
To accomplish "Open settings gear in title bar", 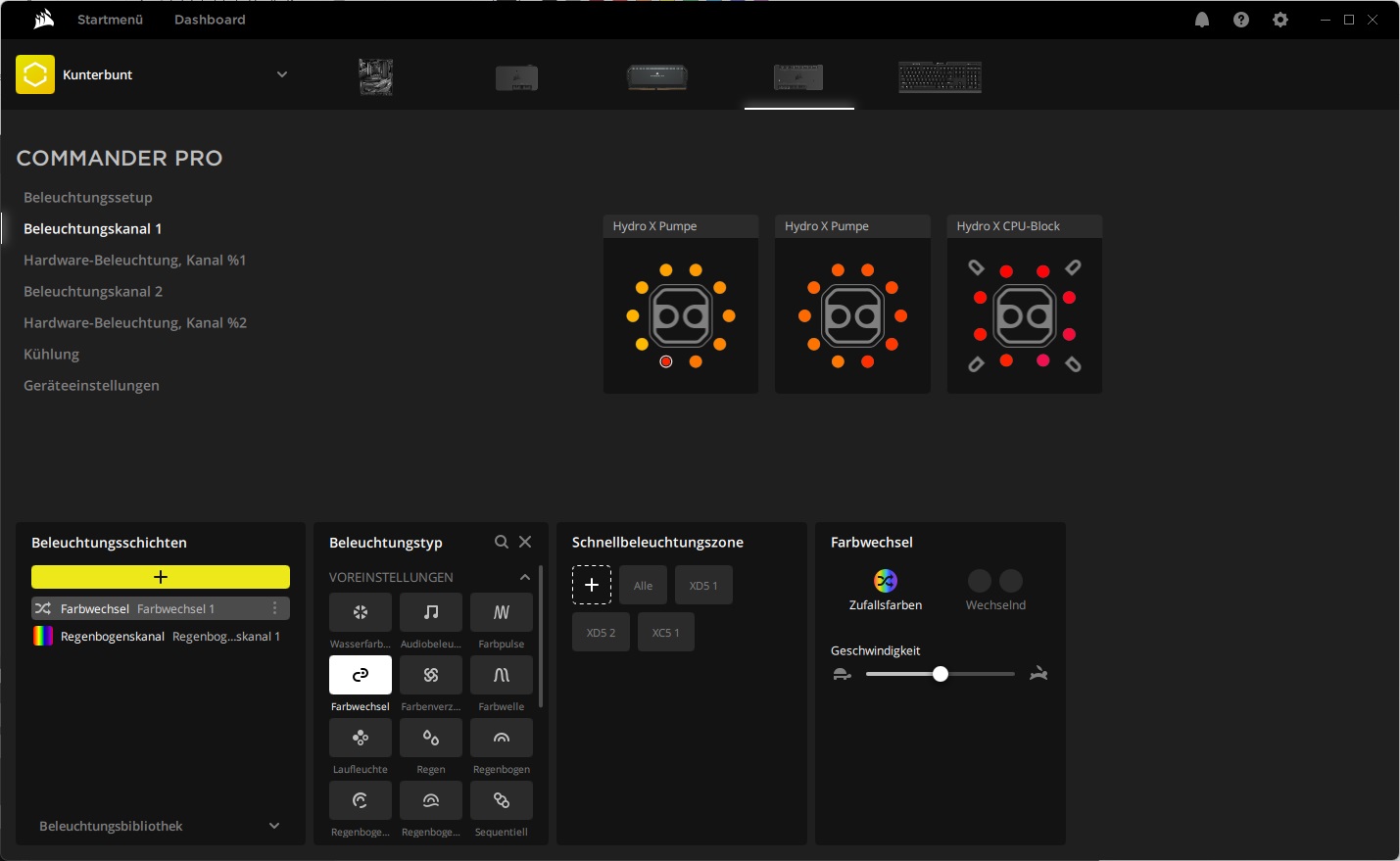I will [x=1280, y=20].
